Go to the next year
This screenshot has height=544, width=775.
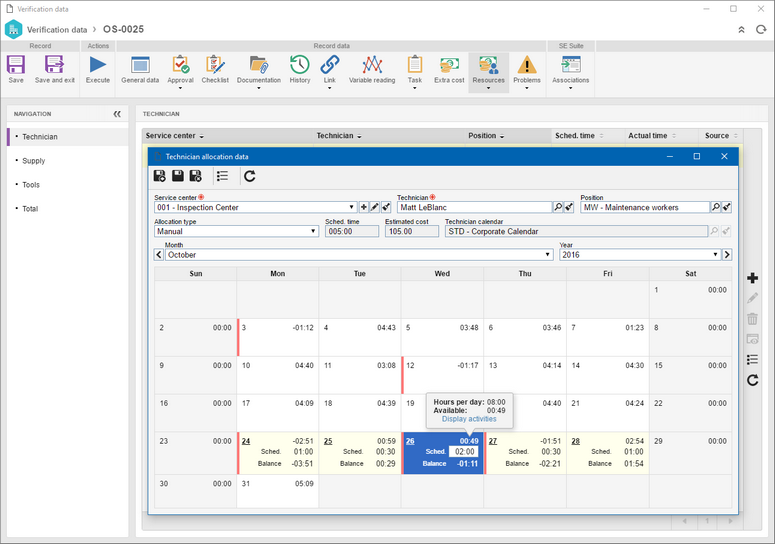[727, 255]
